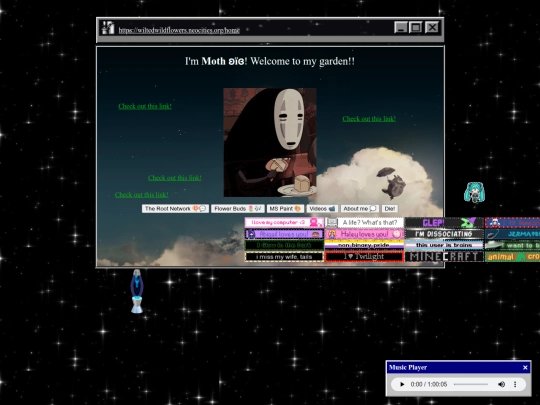Click the purple GLEP! badge
The height and width of the screenshot is (405, 540).
[444, 222]
